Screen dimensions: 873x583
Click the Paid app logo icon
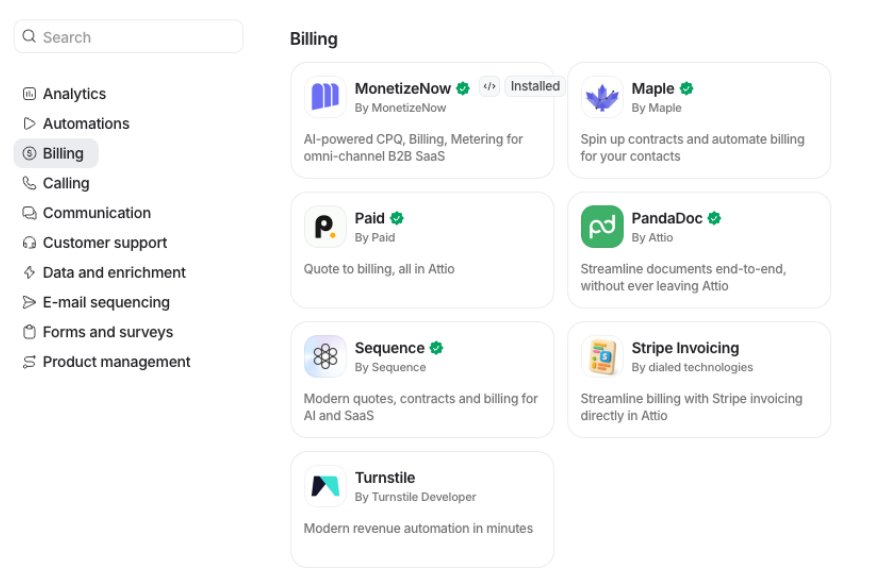(x=325, y=226)
